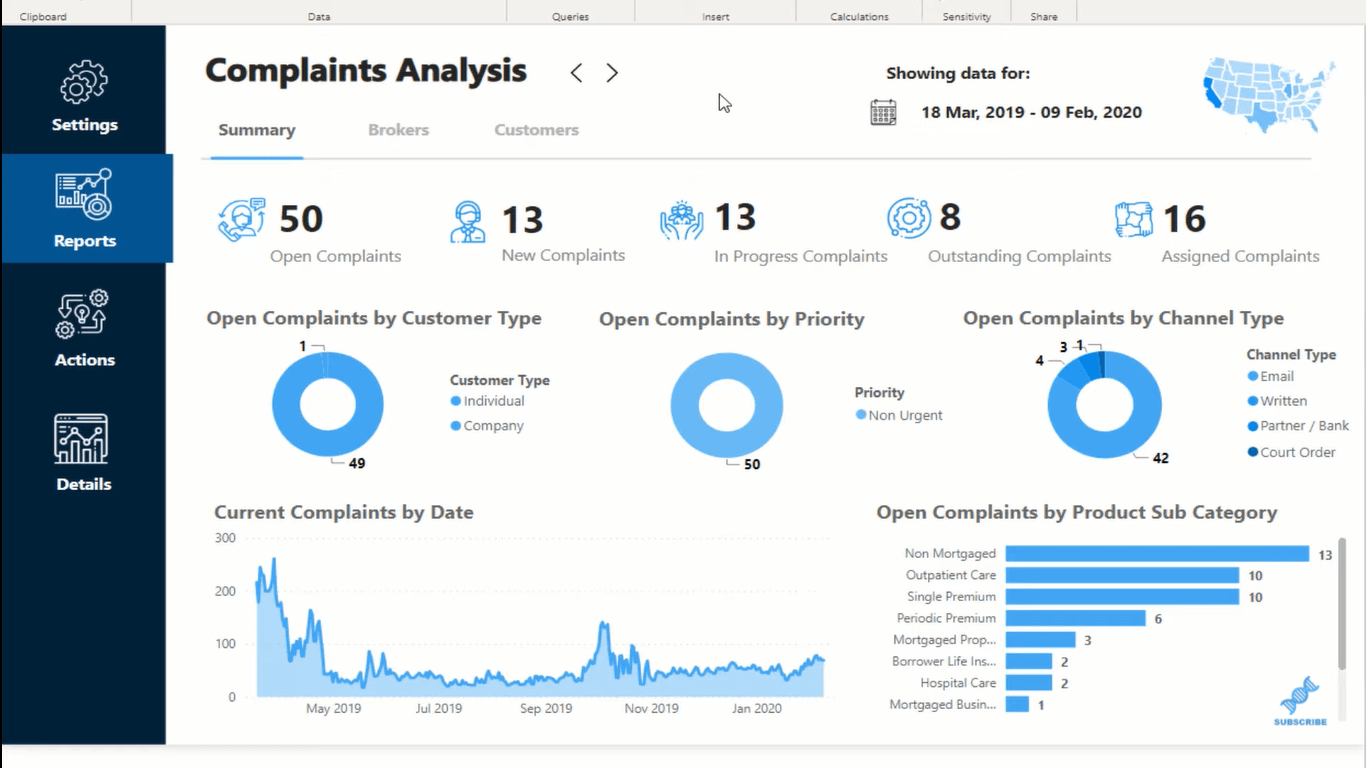Viewport: 1366px width, 768px height.
Task: Open the Calculations ribbon group
Action: pyautogui.click(x=859, y=16)
